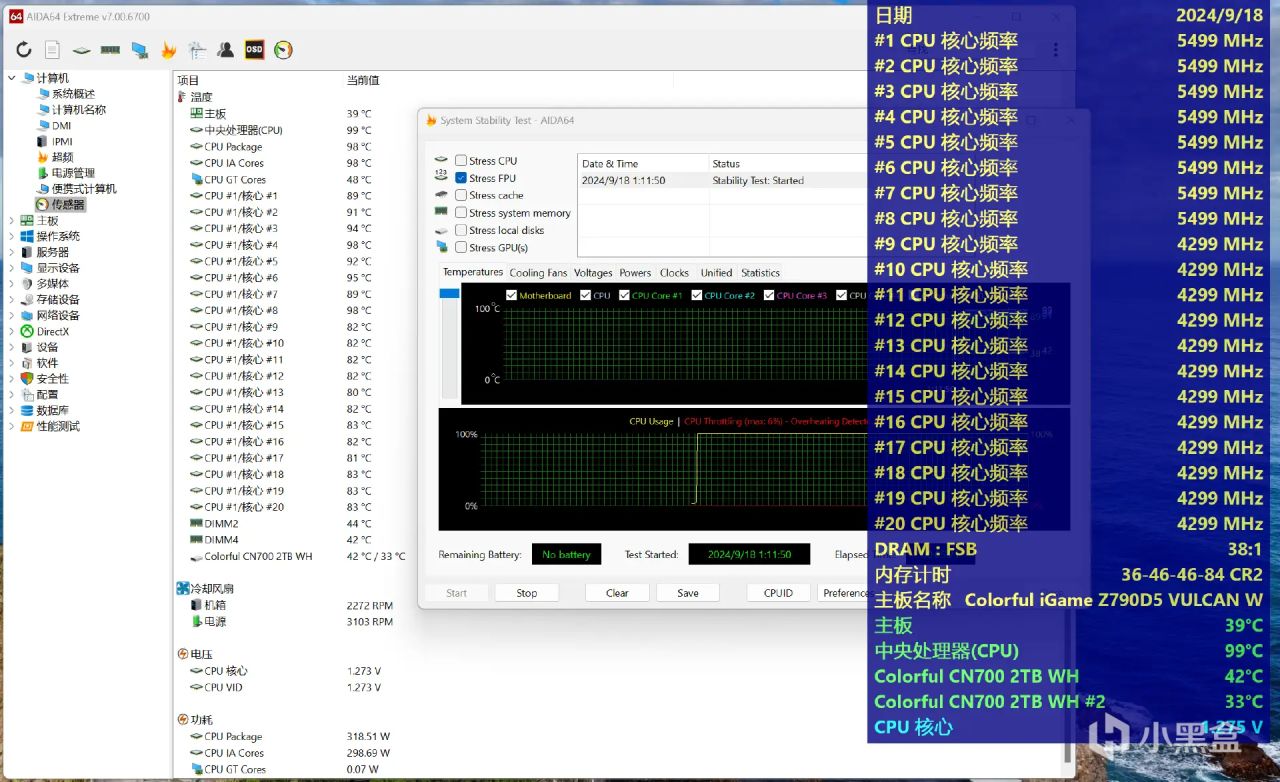The height and width of the screenshot is (782, 1280).
Task: Enable the Stress local disks checkbox
Action: tap(461, 230)
